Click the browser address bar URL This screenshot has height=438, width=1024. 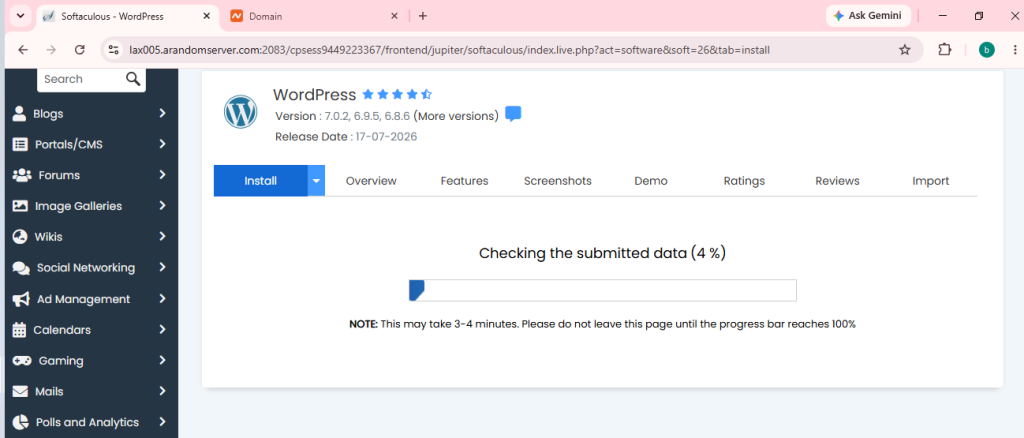[x=450, y=50]
